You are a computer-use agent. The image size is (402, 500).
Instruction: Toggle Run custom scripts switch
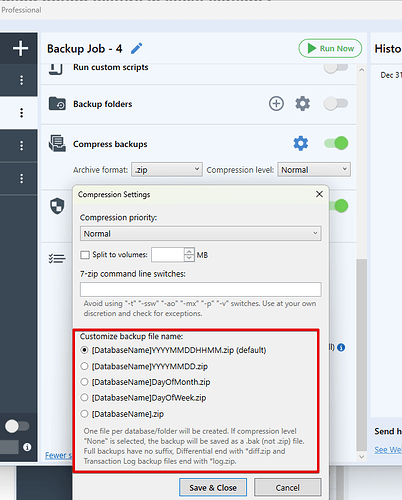click(x=336, y=68)
